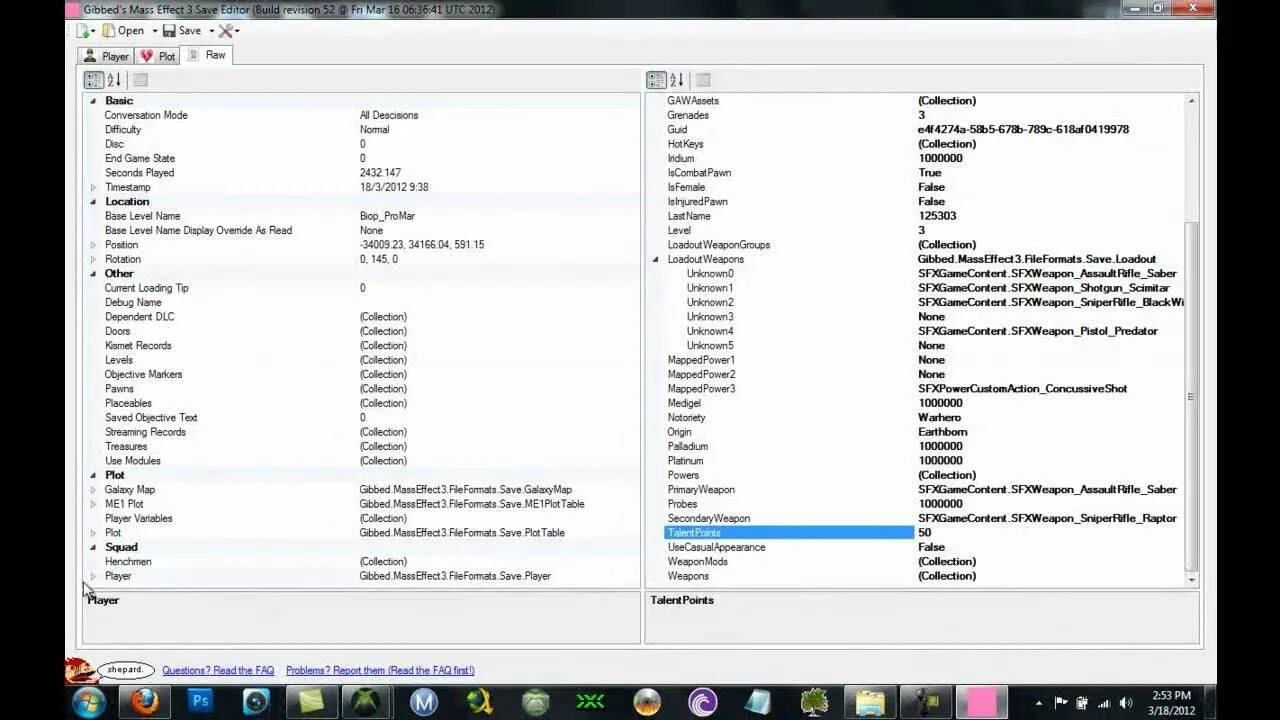Open the purple BitTorrent taskbar icon
1280x720 pixels.
(x=702, y=702)
